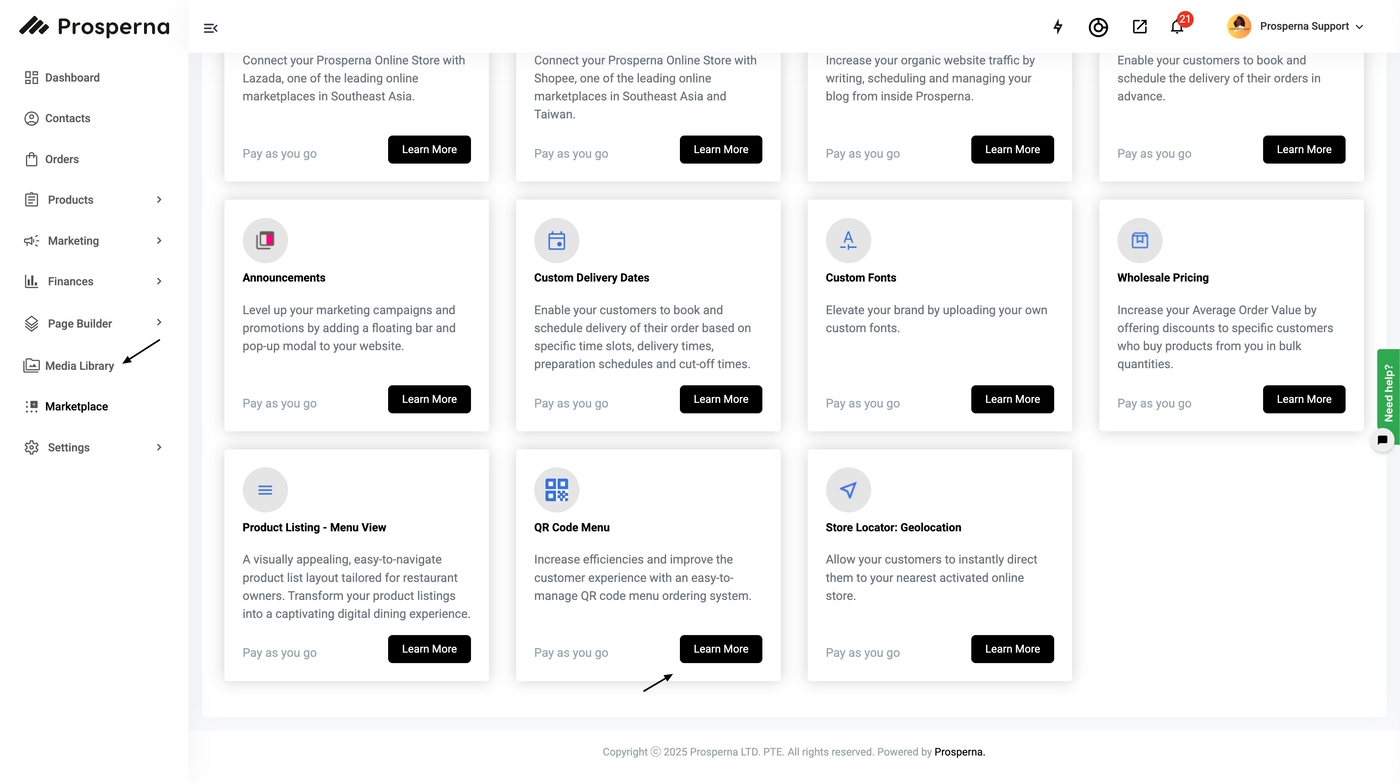Open the Dashboard sidebar item
Screen dimensions: 1400x784
pyautogui.click(x=72, y=78)
